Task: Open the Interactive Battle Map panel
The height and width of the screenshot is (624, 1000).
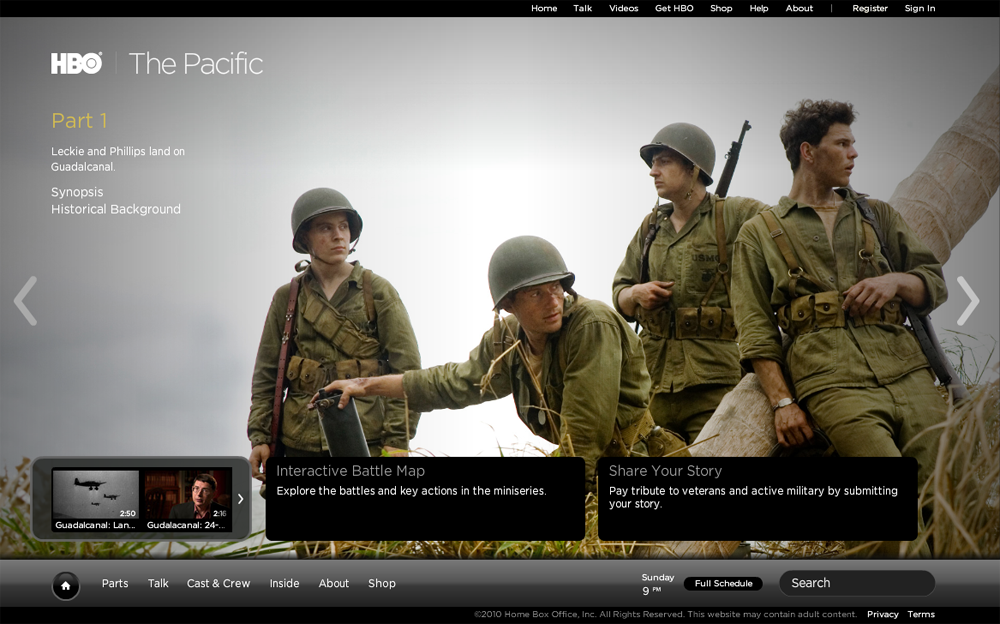Action: [x=425, y=499]
